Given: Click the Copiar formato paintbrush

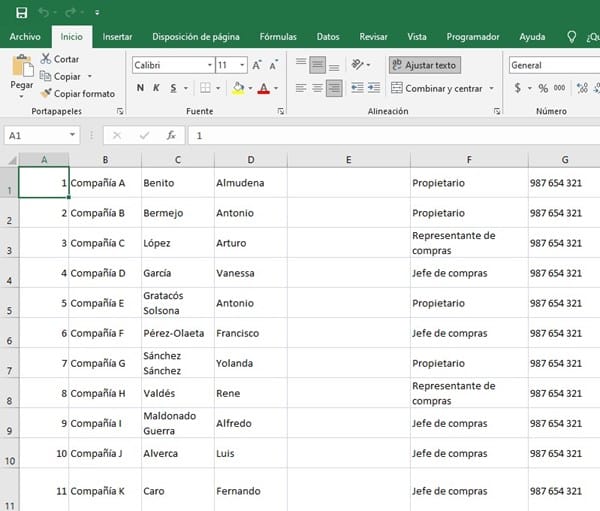Looking at the screenshot, I should tap(46, 93).
